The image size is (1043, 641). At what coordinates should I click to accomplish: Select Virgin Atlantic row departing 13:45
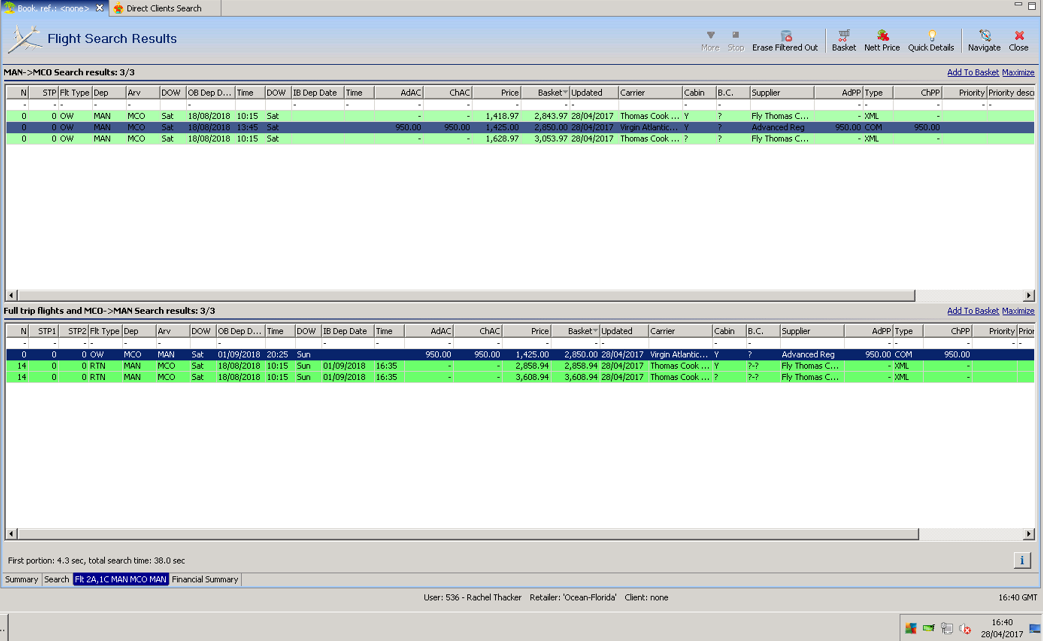[x=520, y=127]
